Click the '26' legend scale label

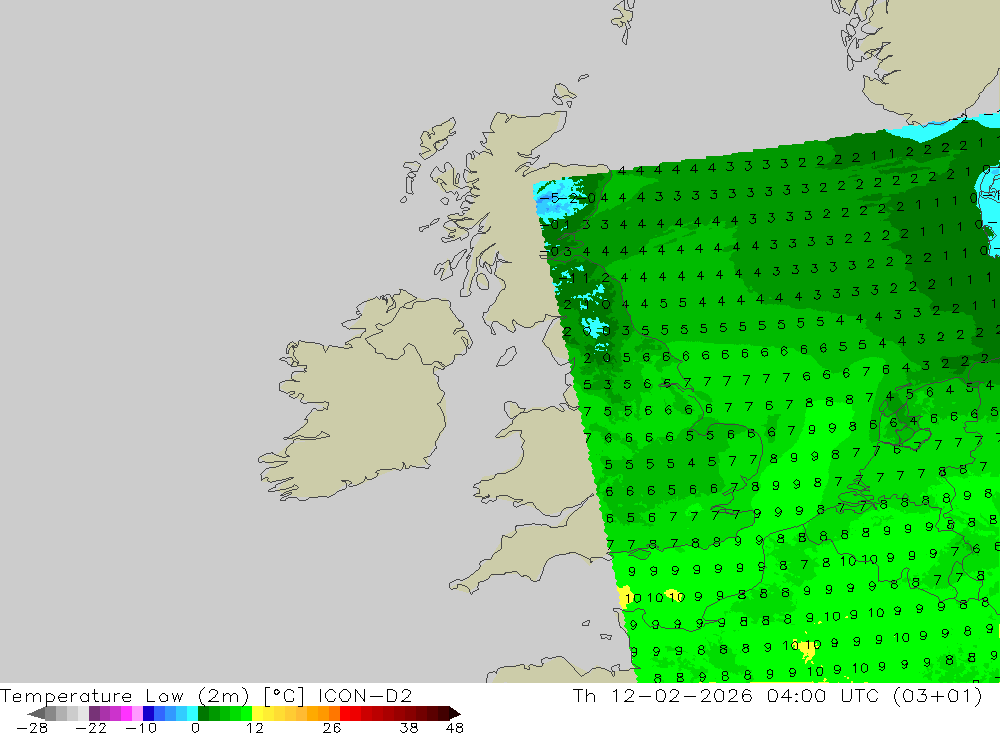(332, 728)
